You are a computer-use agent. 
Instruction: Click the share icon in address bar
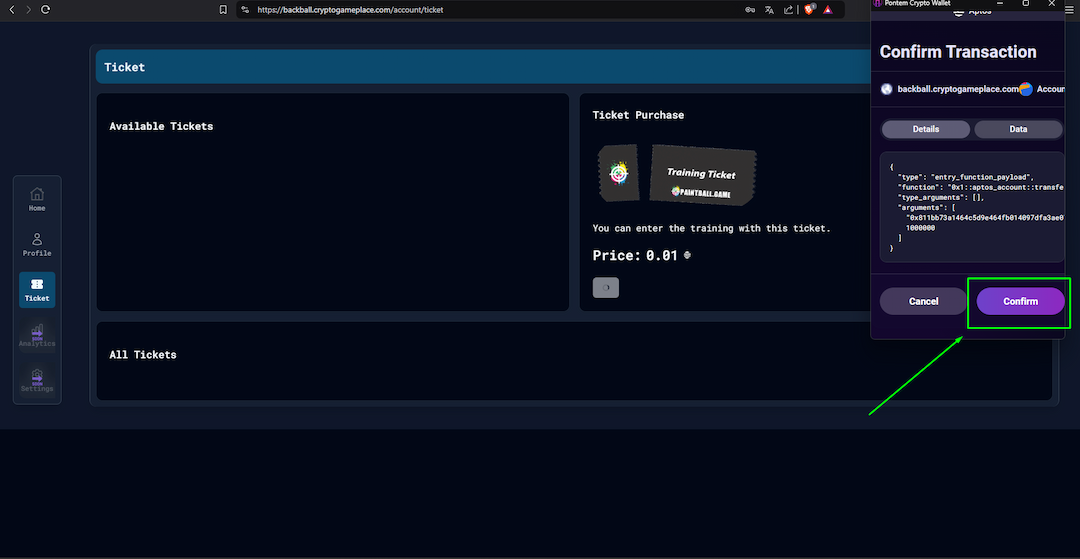coord(788,9)
